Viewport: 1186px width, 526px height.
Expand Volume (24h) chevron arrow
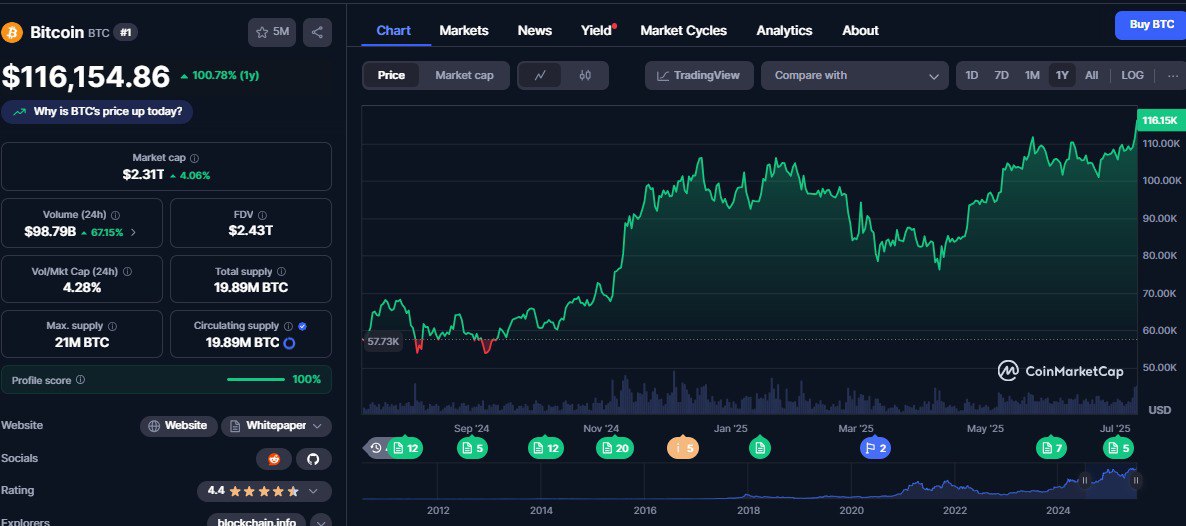[x=133, y=232]
